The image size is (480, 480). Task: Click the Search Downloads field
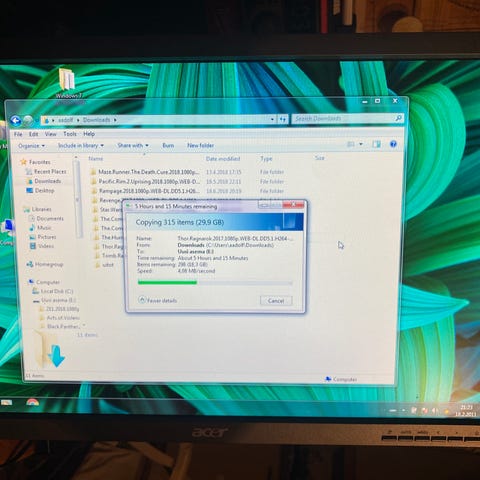coord(343,118)
